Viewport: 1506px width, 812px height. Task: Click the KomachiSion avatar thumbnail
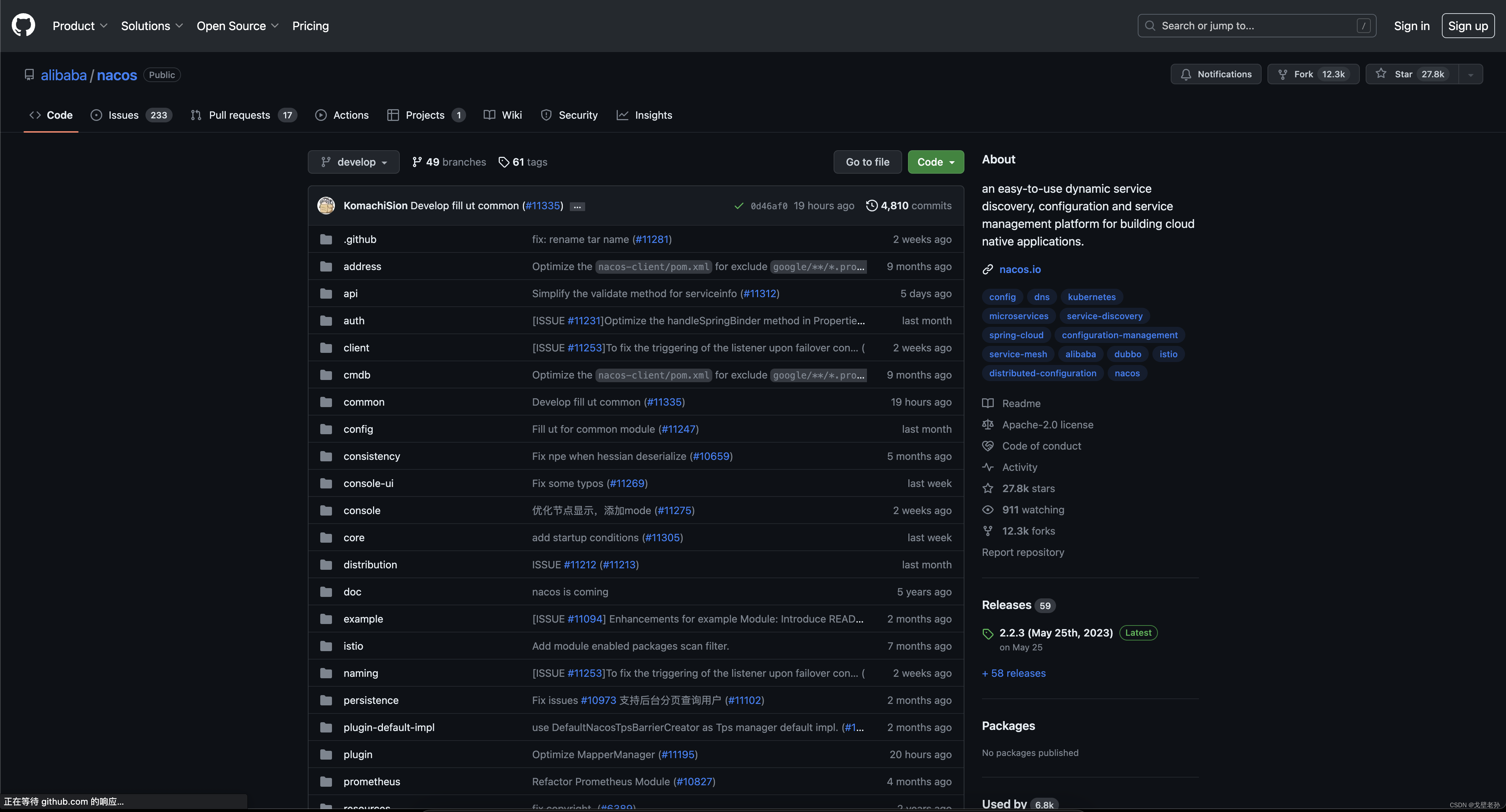[326, 206]
